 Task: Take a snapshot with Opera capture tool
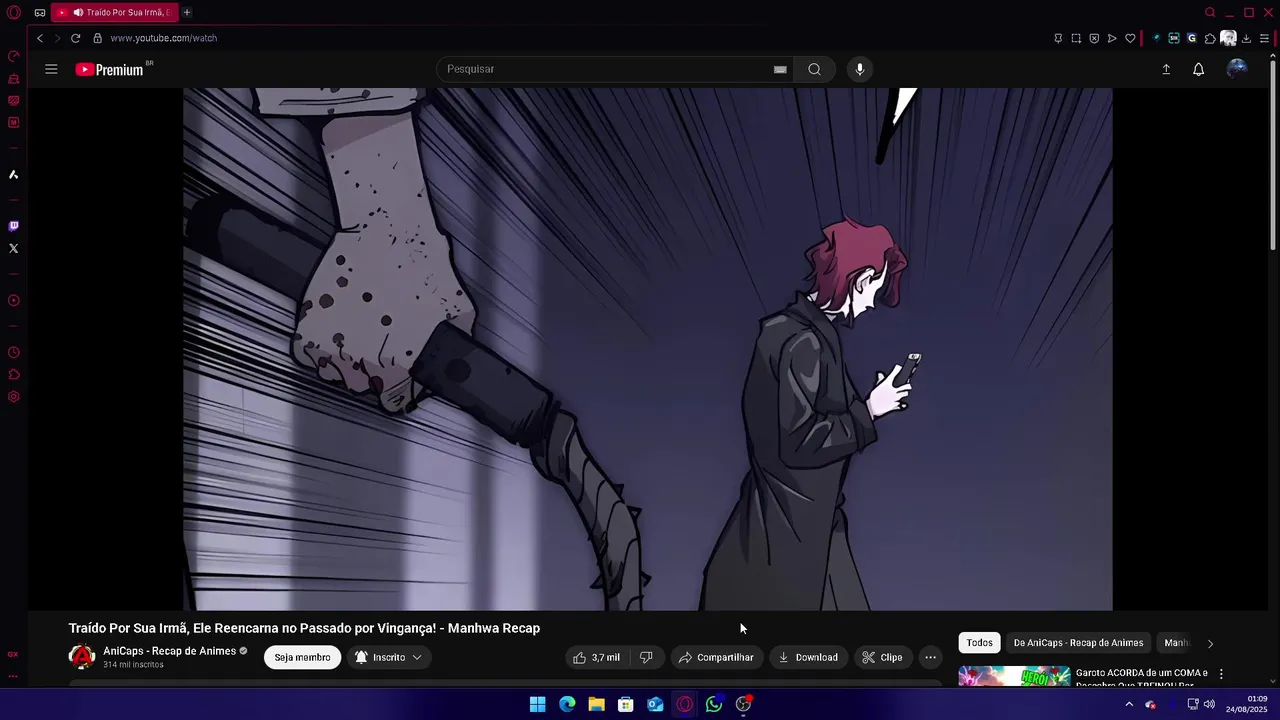coord(1076,38)
